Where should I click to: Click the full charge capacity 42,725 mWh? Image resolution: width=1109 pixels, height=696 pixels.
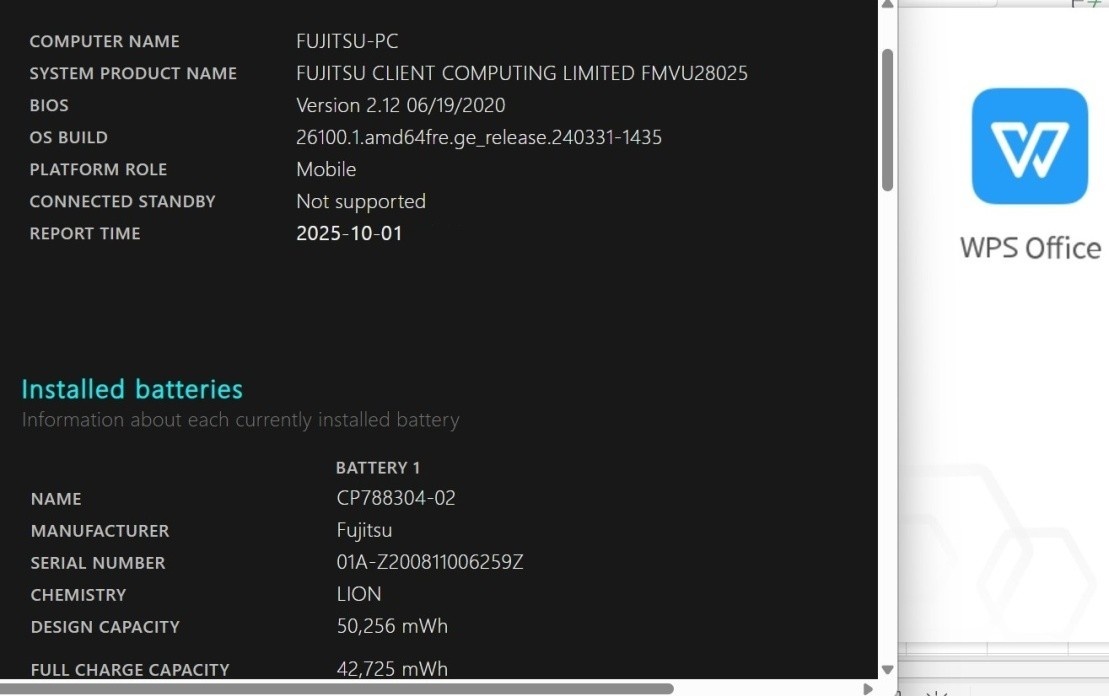tap(392, 668)
